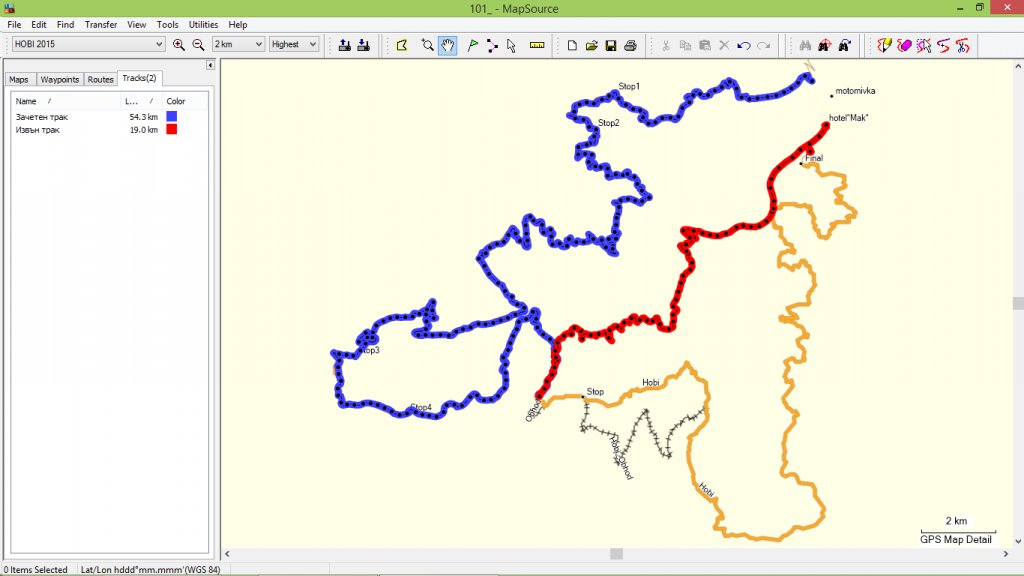Viewport: 1024px width, 576px height.
Task: Click the Color column header
Action: click(x=185, y=101)
